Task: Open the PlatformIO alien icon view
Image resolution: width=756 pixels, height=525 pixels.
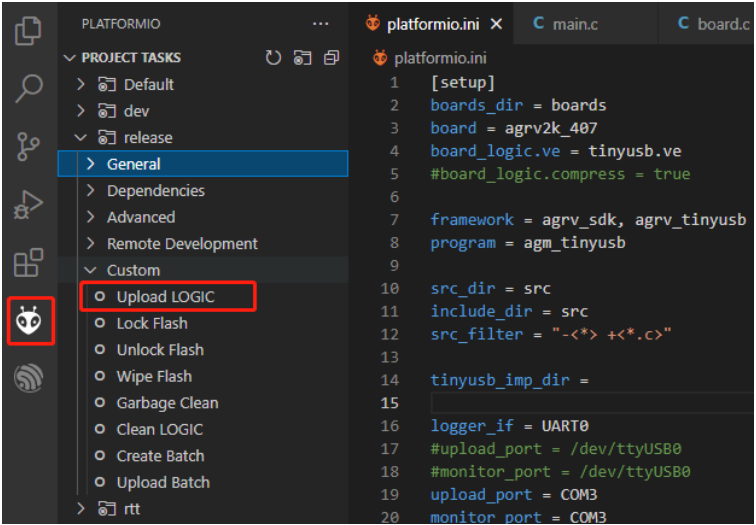Action: tap(29, 321)
